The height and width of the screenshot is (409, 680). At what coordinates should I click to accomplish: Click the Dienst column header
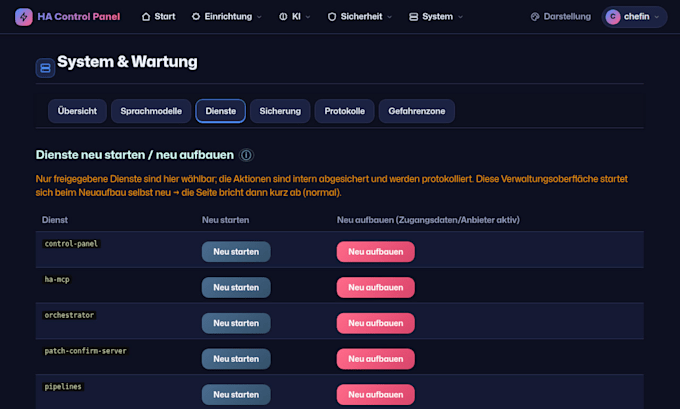[55, 220]
